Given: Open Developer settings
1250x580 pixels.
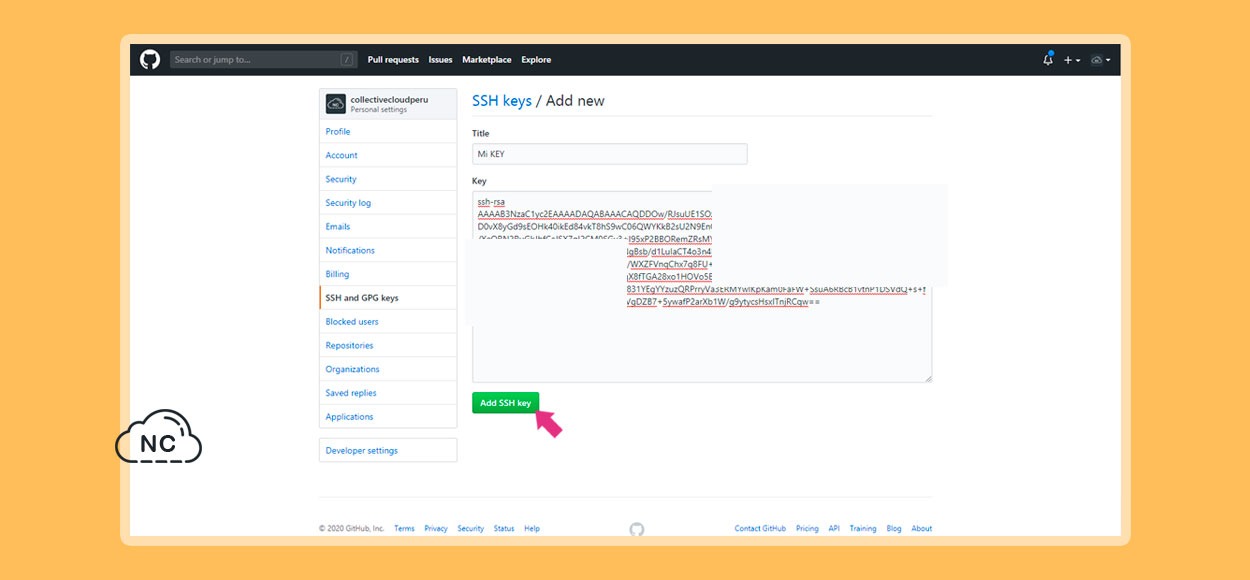Looking at the screenshot, I should click(388, 451).
